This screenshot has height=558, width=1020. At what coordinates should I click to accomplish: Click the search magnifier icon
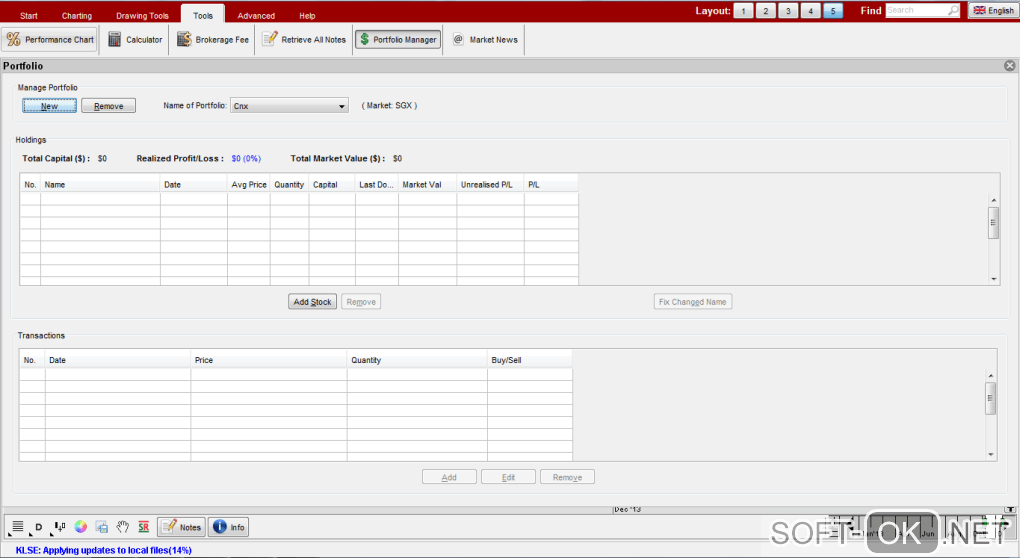click(953, 10)
